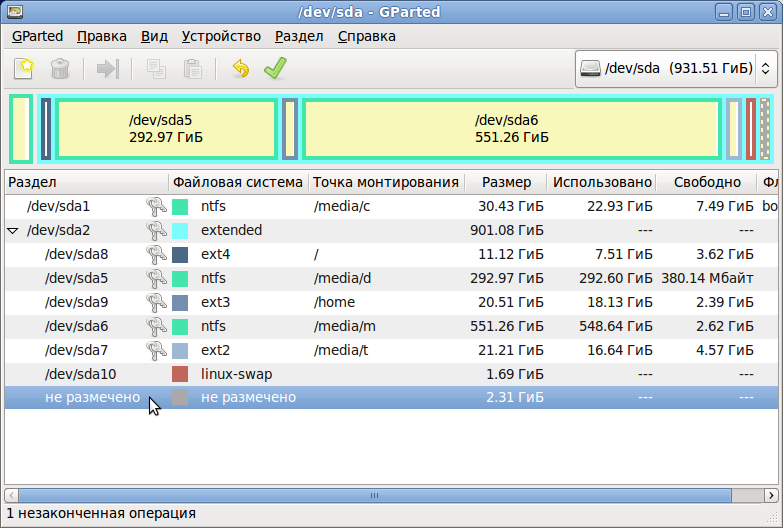
Task: Sort by Раздел column header
Action: 86,182
